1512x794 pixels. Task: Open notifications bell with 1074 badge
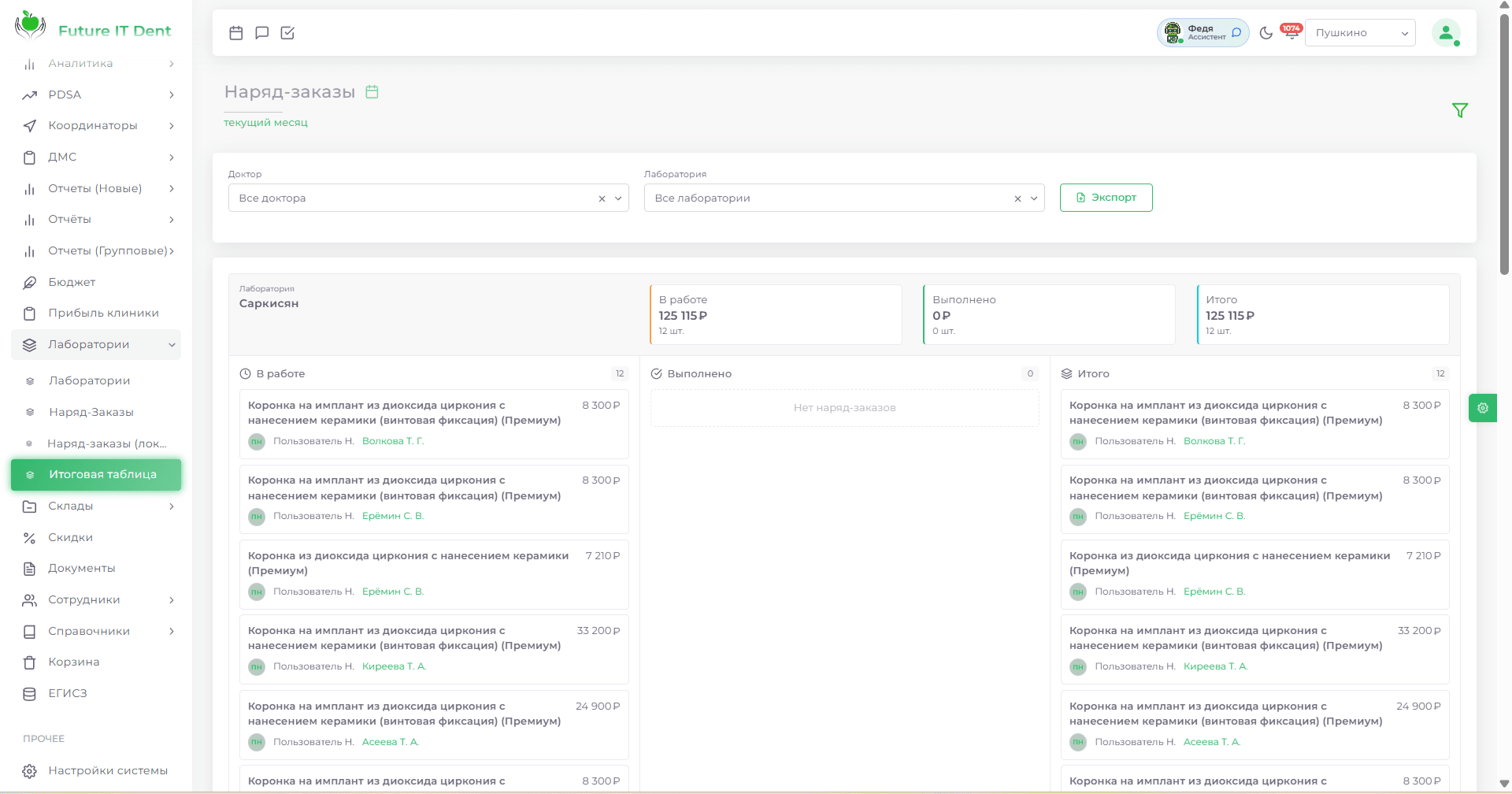[1291, 32]
